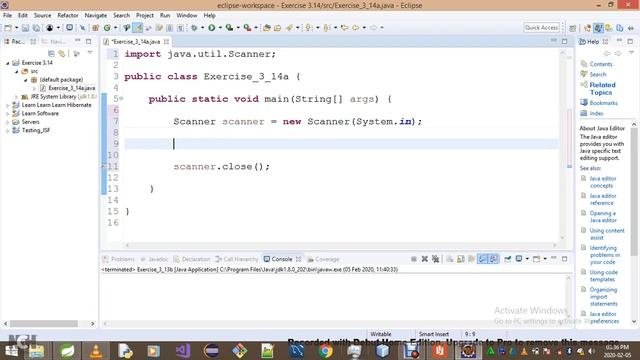Open the Related Topics help link
640x360 pixels.
[x=602, y=89]
